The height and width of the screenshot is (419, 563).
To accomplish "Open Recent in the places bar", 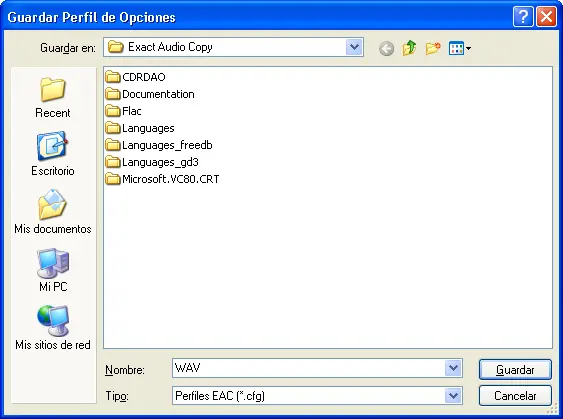I will (53, 97).
